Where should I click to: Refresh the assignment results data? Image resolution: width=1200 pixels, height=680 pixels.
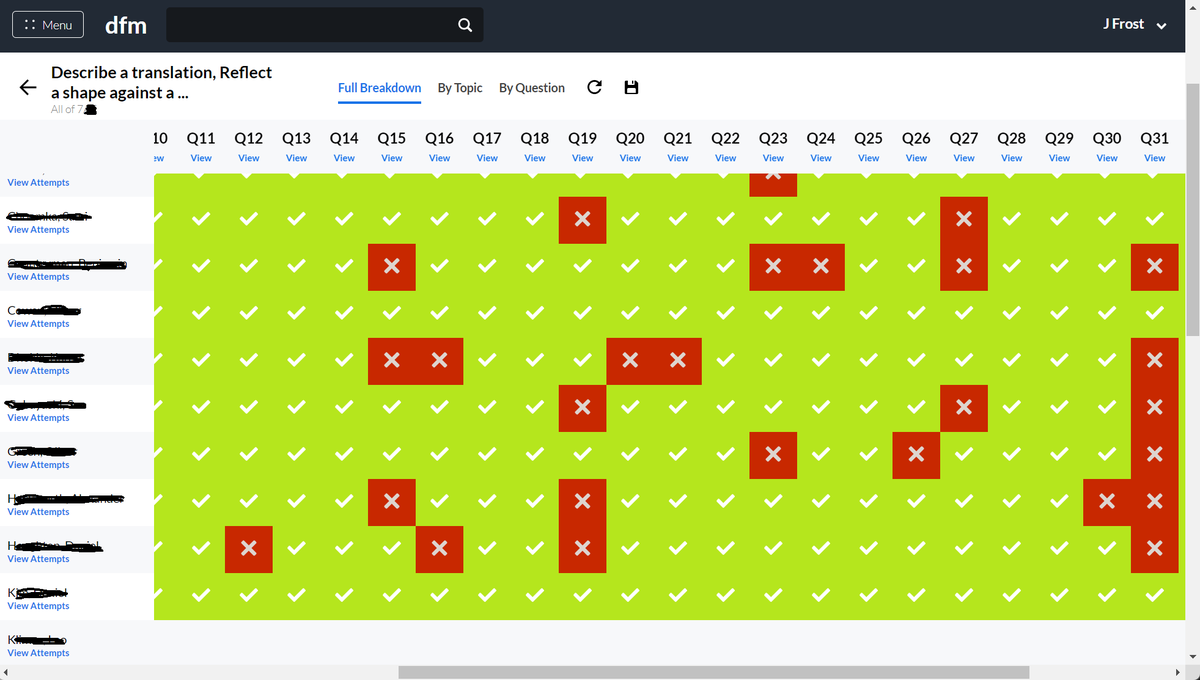(x=595, y=88)
